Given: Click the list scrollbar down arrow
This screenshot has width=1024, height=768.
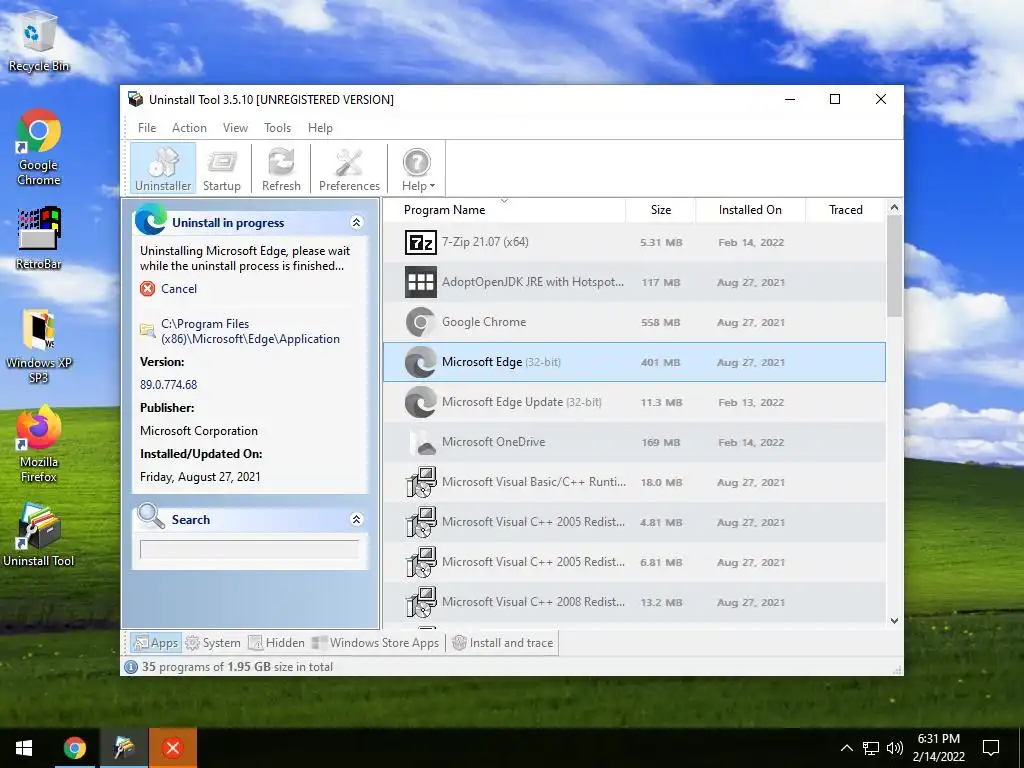Looking at the screenshot, I should point(894,620).
